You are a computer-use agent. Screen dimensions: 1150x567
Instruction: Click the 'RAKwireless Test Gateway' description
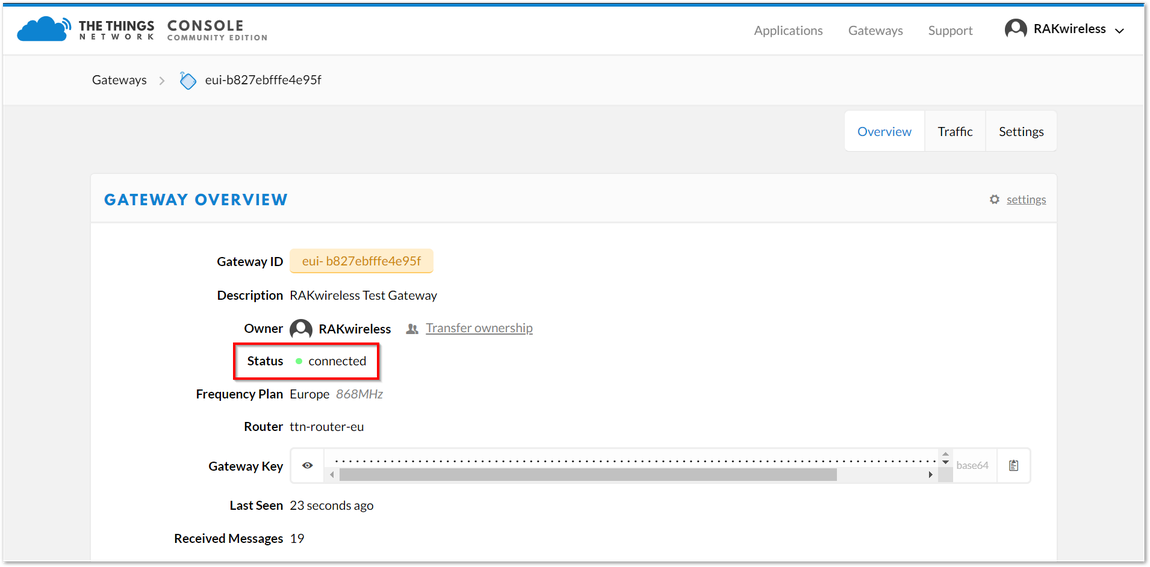364,296
